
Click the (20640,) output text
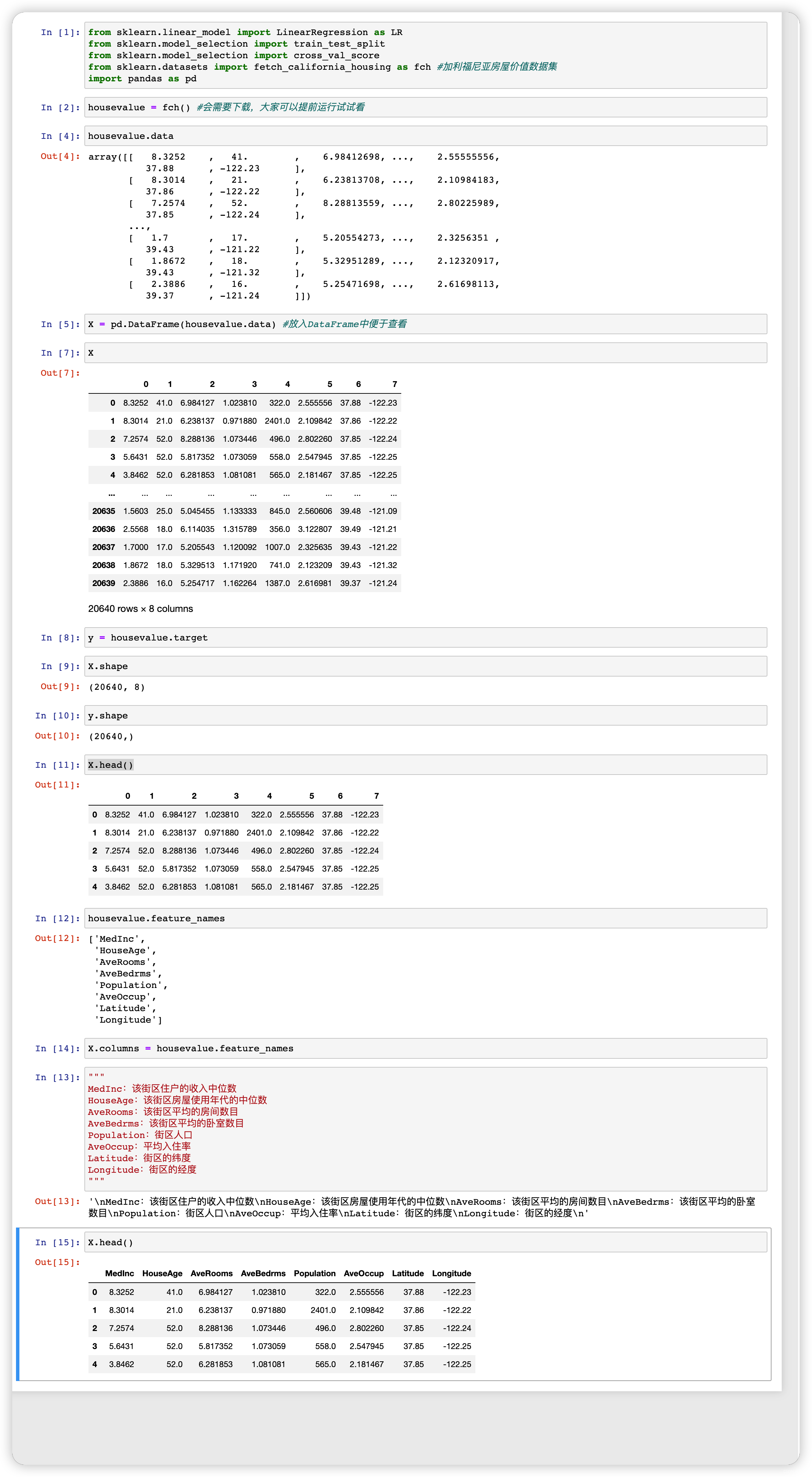(x=111, y=736)
